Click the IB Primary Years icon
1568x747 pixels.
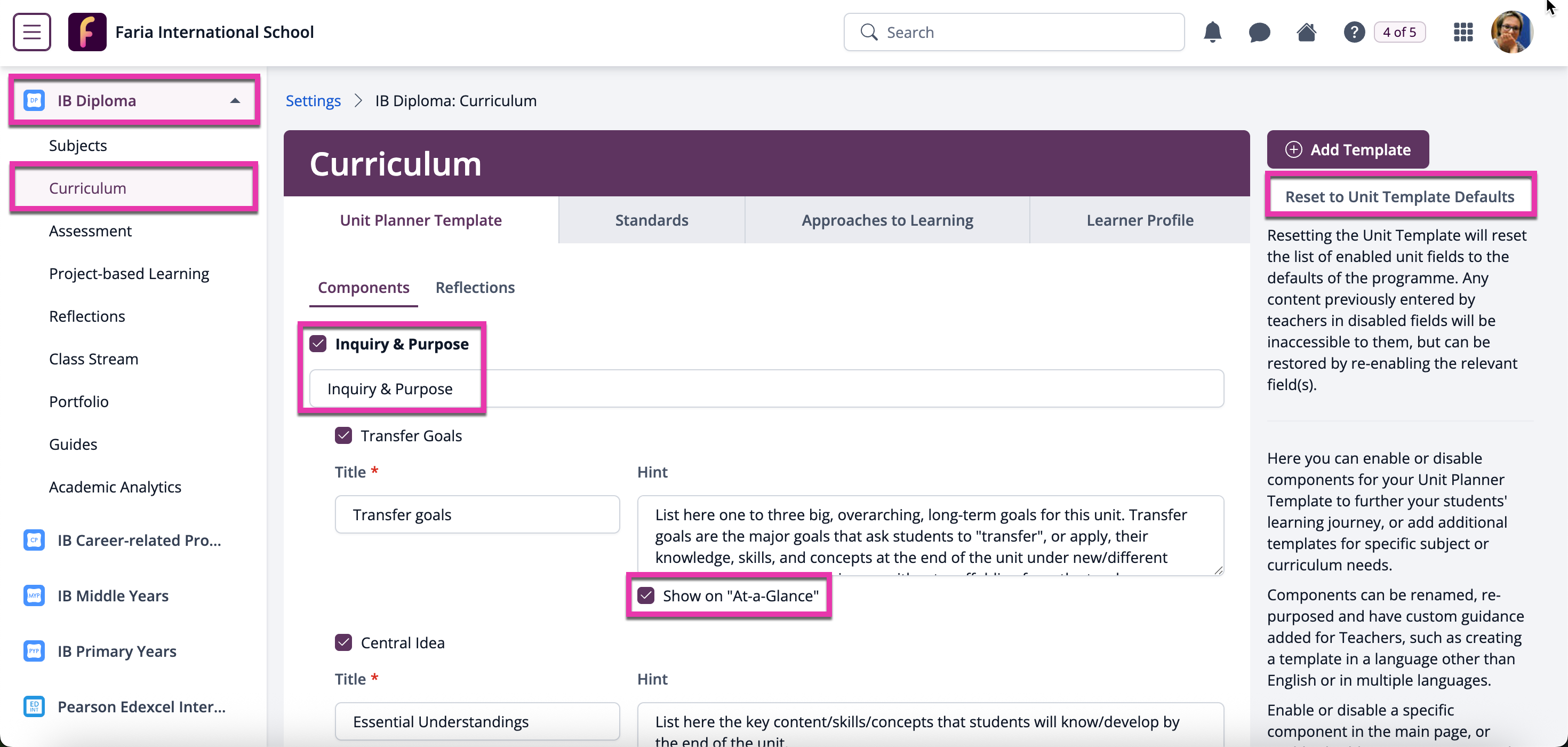(34, 651)
